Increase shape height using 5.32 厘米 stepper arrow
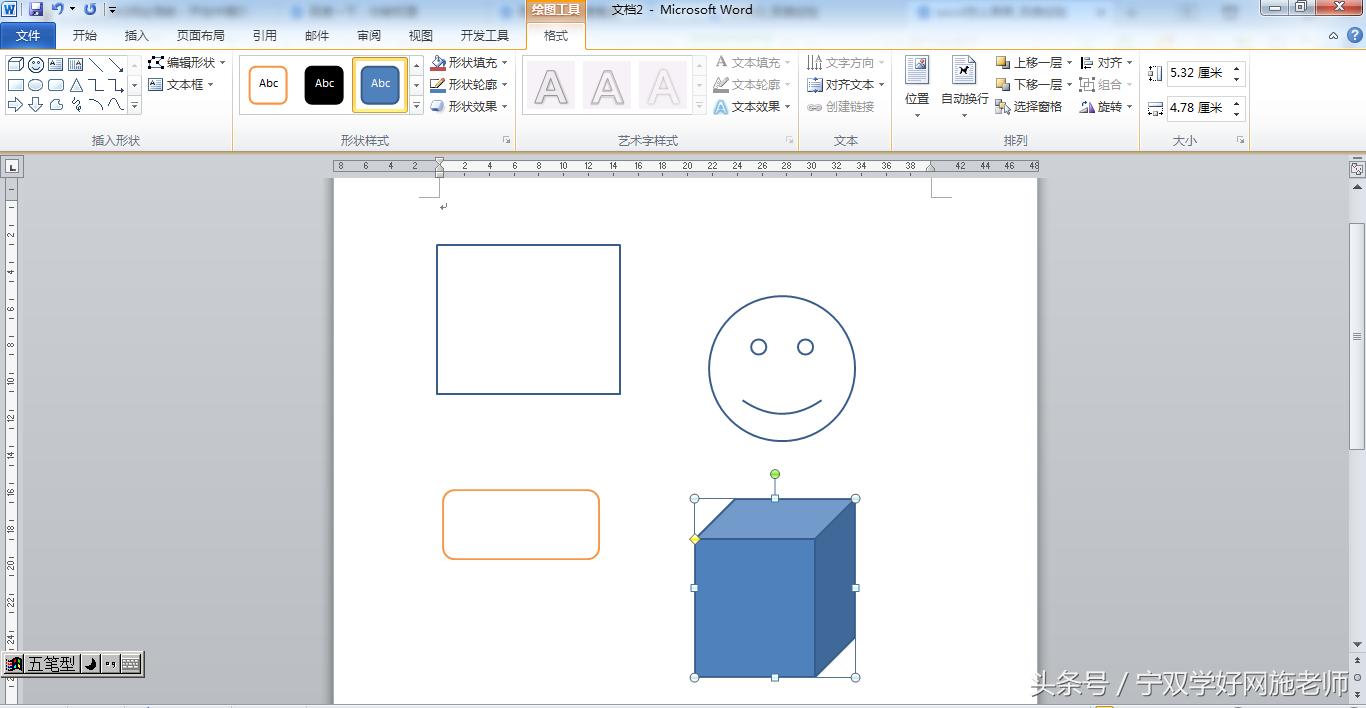The width and height of the screenshot is (1366, 708). pos(1236,66)
